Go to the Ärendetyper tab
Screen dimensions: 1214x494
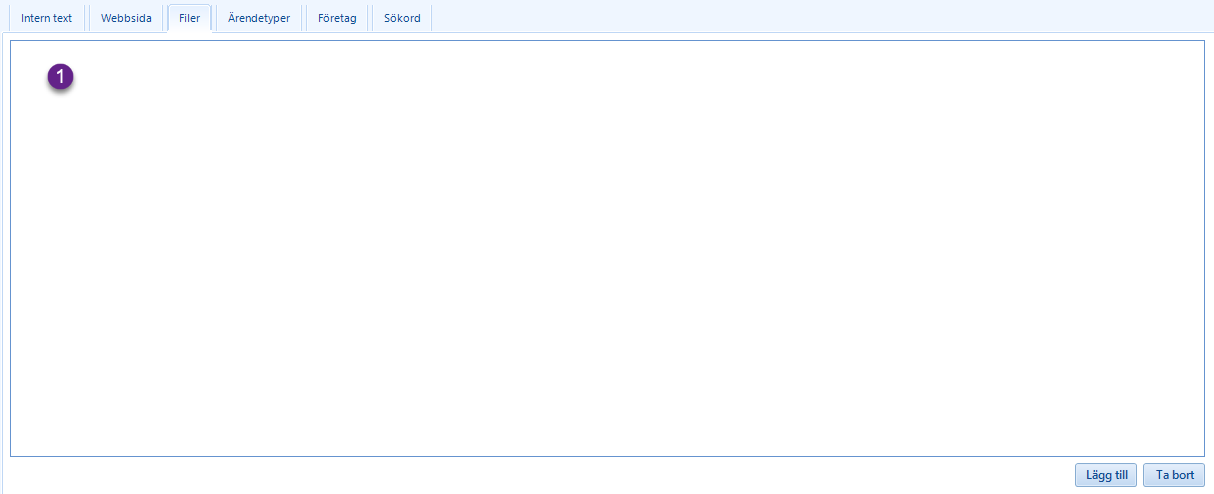tap(258, 18)
